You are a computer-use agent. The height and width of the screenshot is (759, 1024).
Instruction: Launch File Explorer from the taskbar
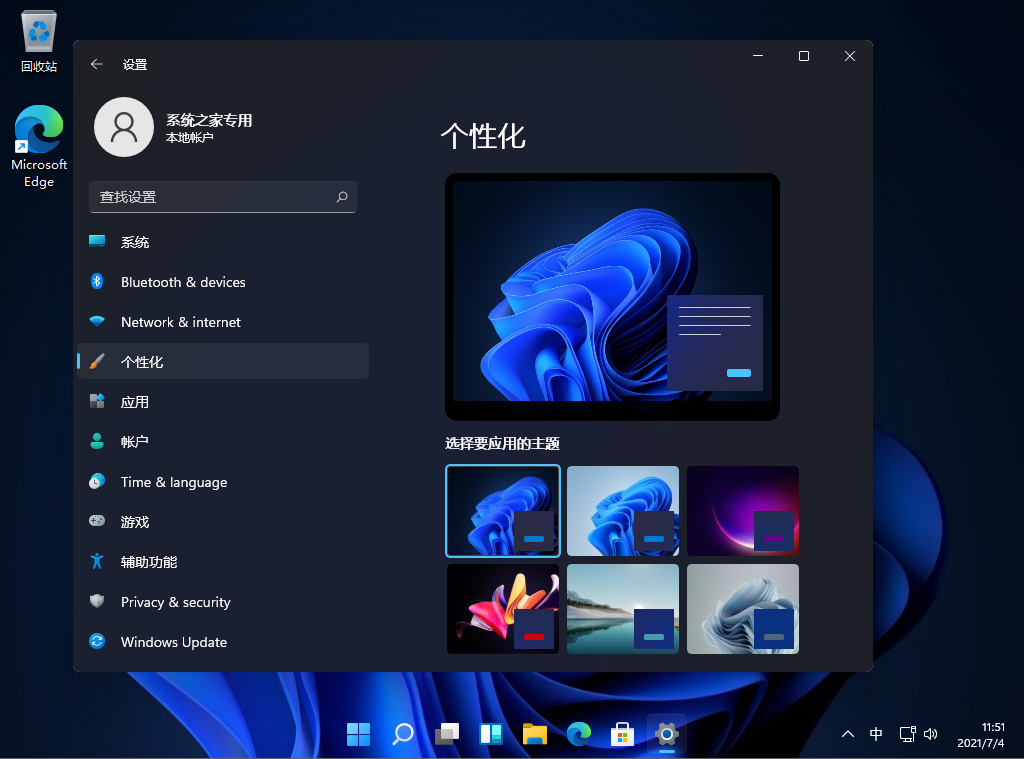tap(535, 734)
